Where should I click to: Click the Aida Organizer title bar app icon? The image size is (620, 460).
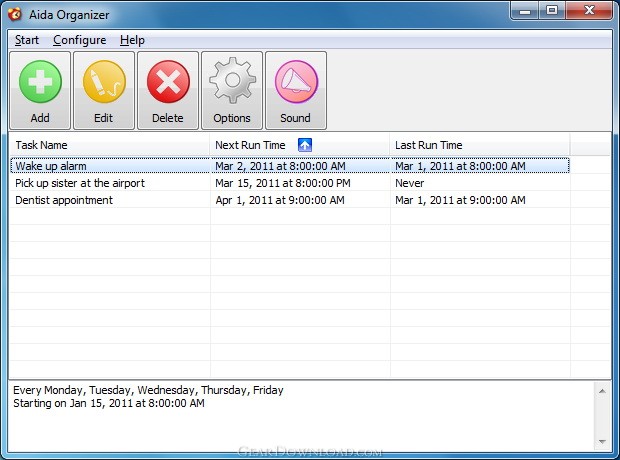point(15,14)
